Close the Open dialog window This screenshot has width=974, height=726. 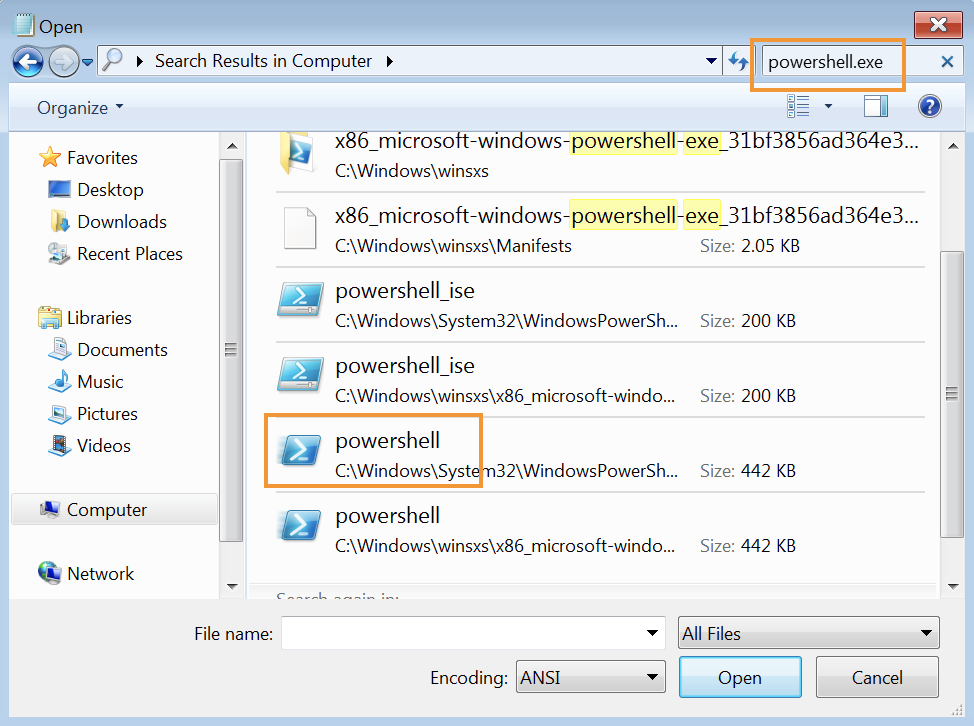[938, 25]
